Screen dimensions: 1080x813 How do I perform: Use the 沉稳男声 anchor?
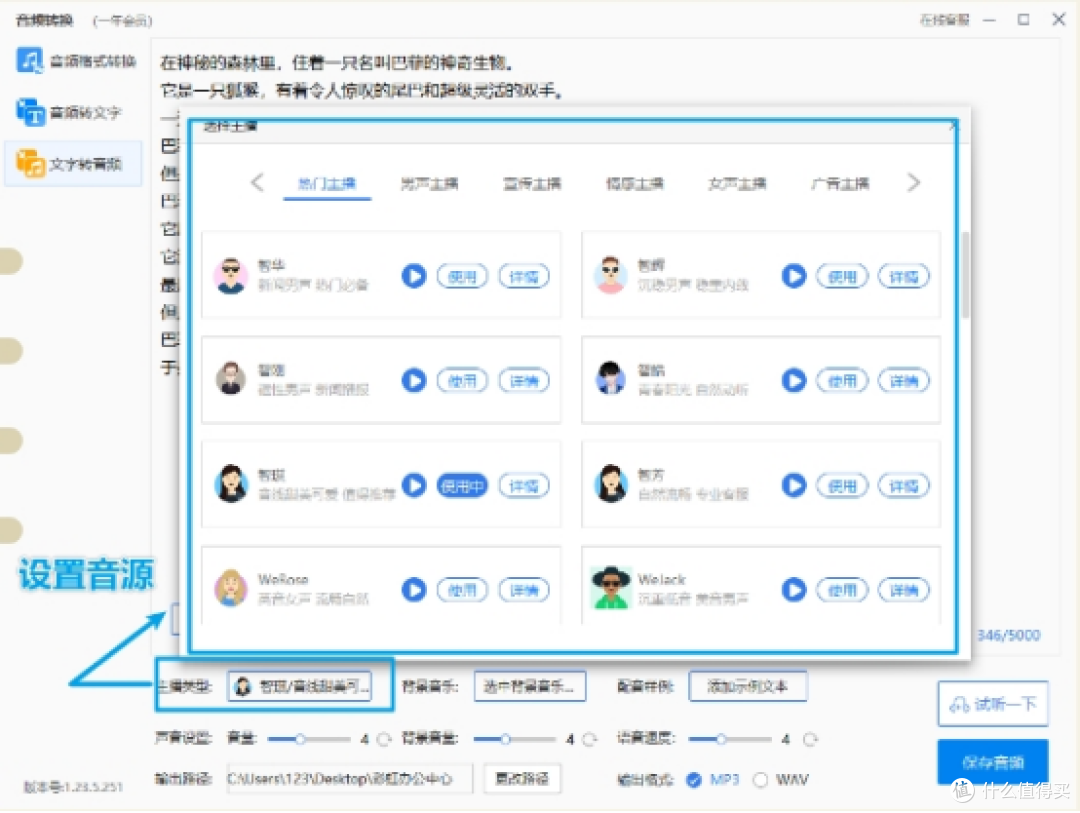(842, 277)
